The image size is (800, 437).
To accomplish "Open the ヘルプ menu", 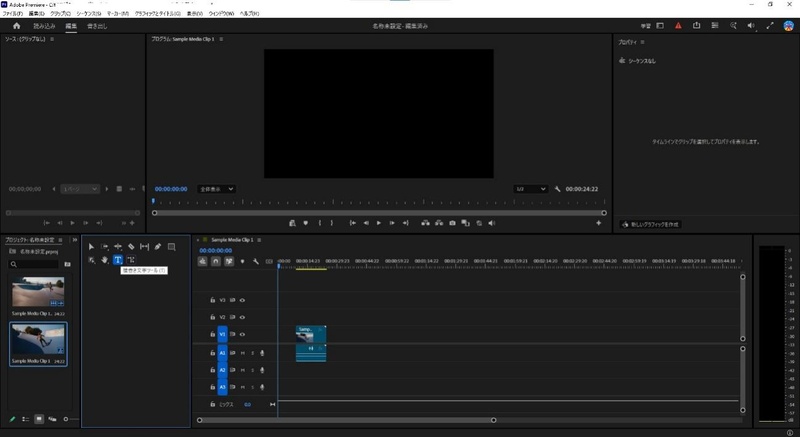I will (x=249, y=14).
